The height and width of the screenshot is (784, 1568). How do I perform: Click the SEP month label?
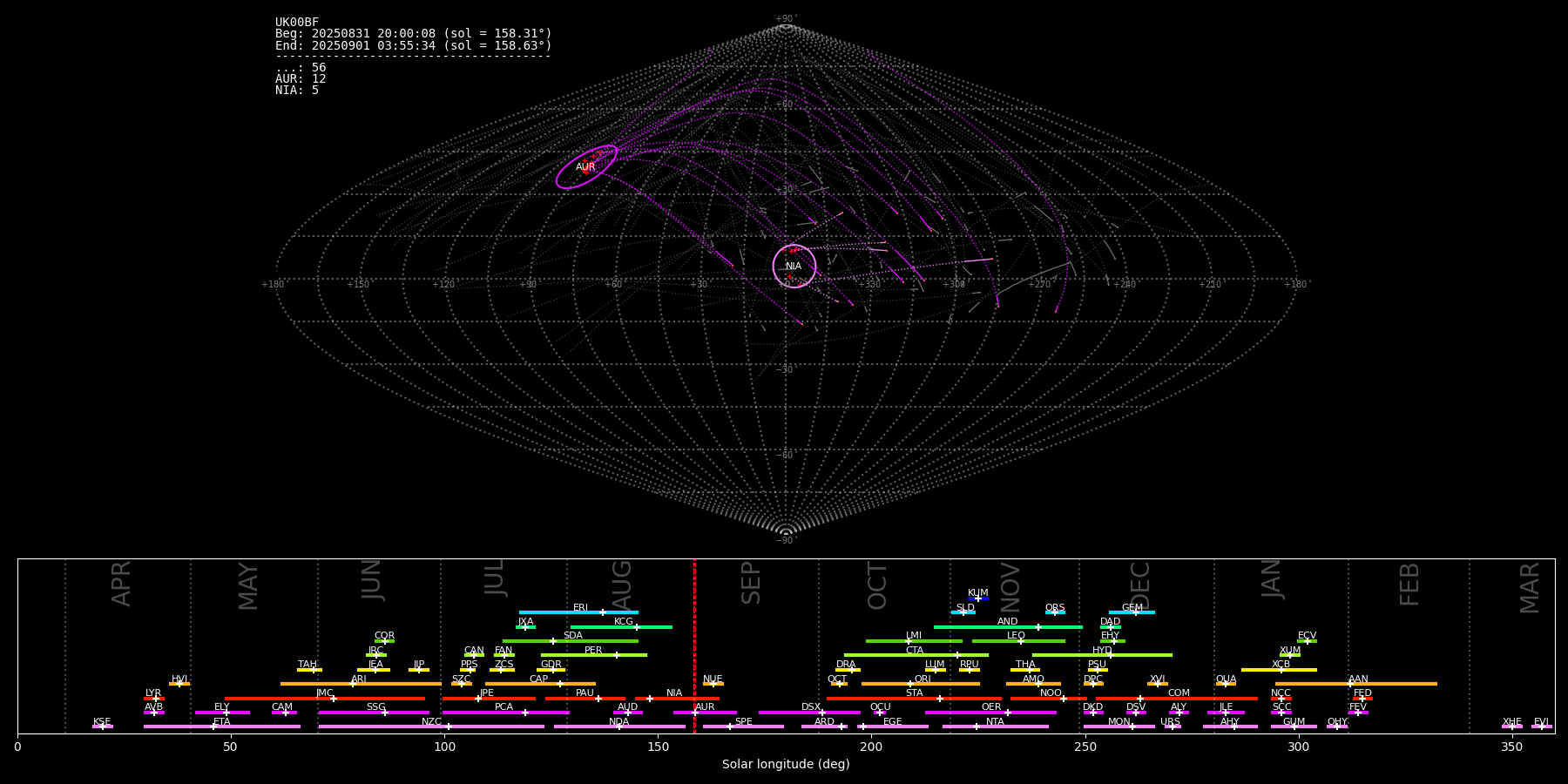coord(751,583)
